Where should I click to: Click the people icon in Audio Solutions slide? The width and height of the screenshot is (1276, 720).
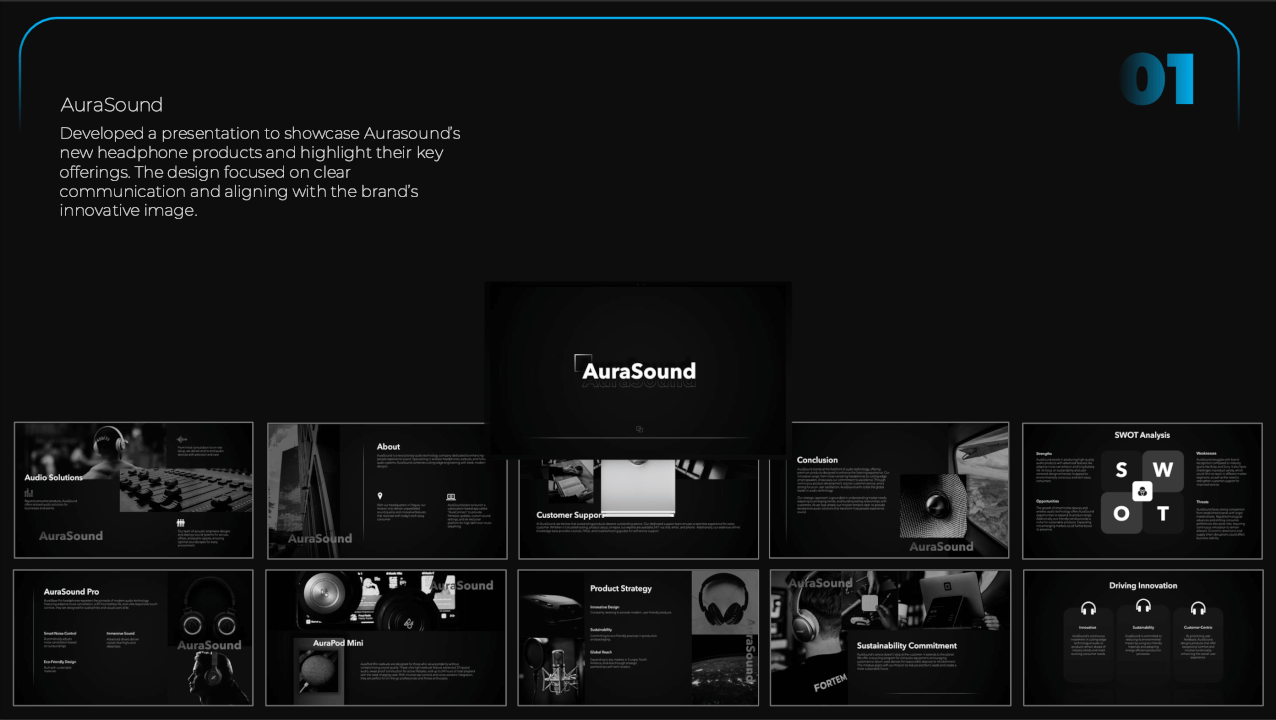[x=181, y=522]
